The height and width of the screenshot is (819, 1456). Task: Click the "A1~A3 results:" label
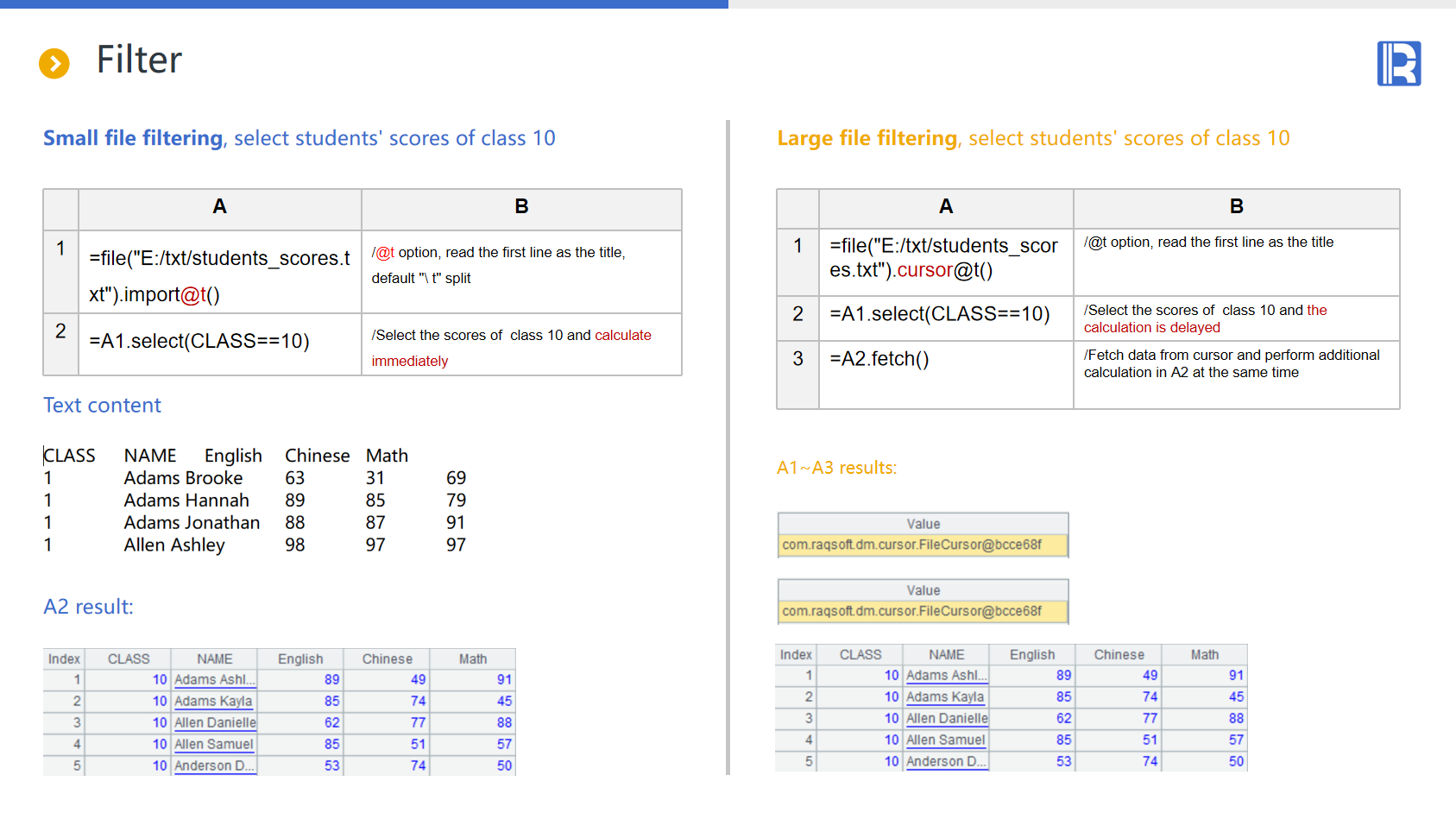(x=836, y=468)
